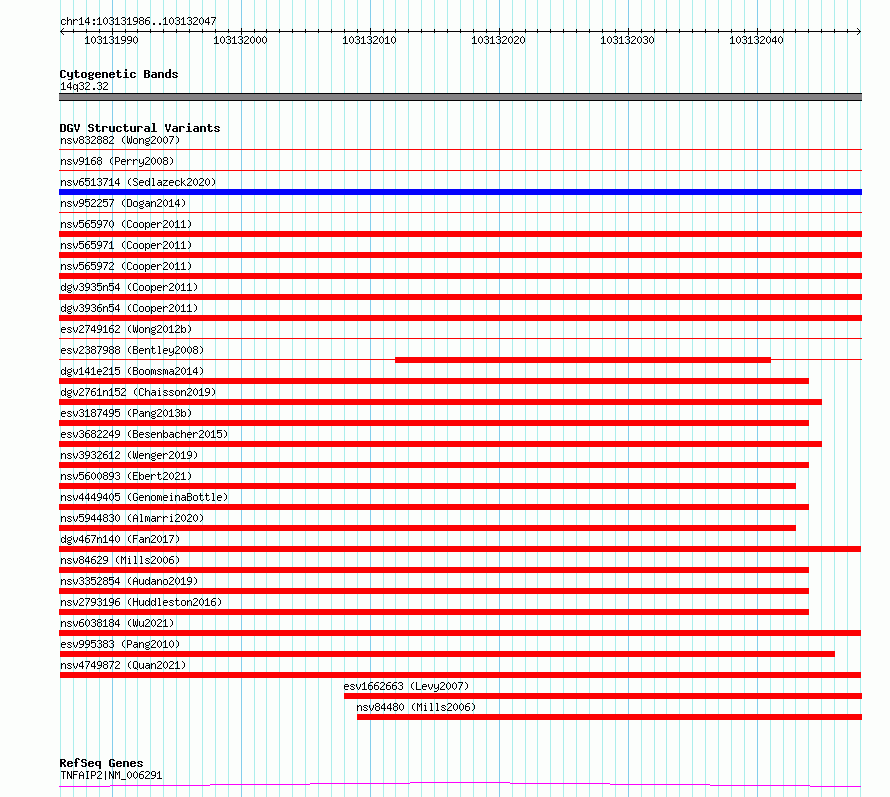Click the ruler position 103131990
This screenshot has height=797, width=890.
111,40
